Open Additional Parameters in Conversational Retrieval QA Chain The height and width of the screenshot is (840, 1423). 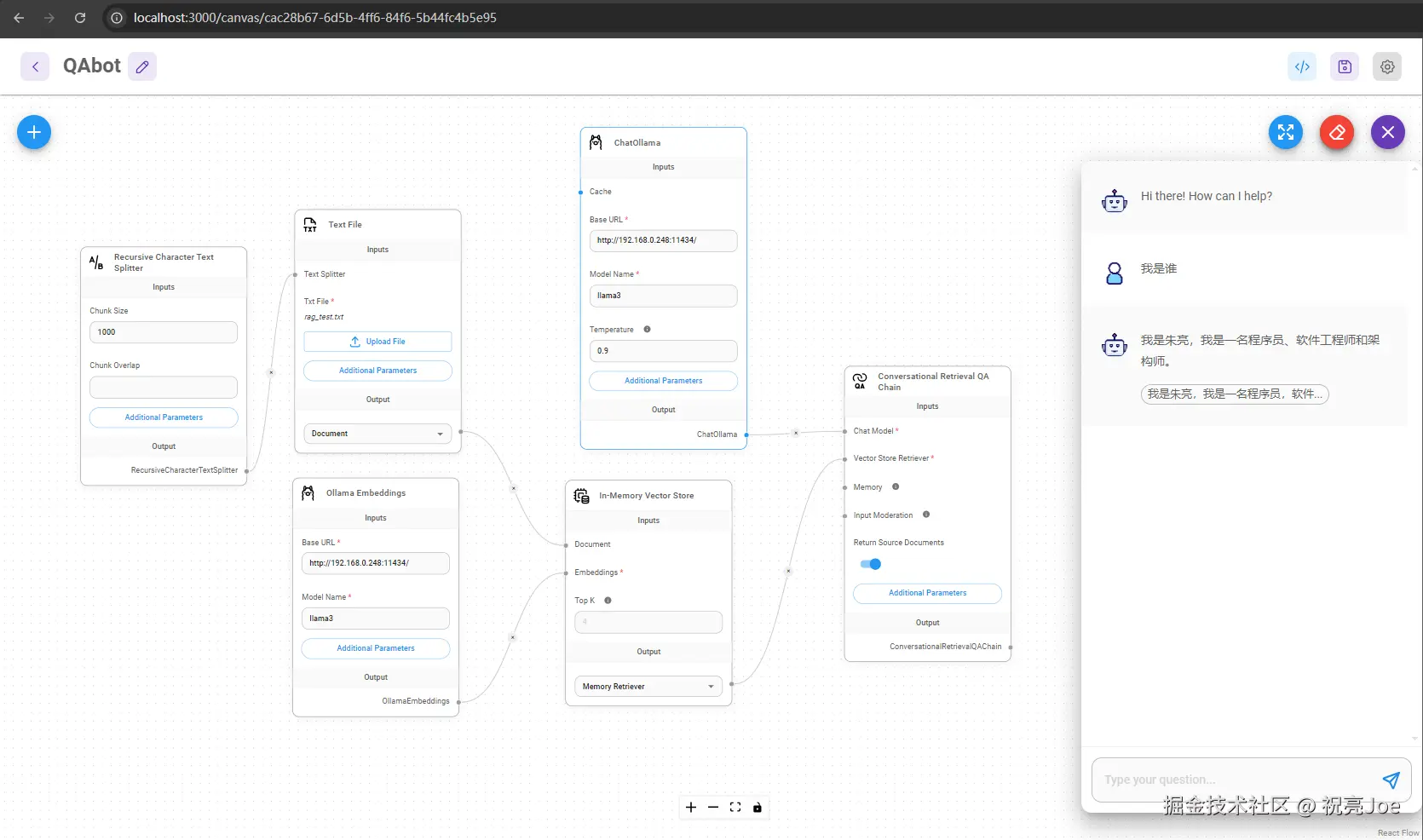927,593
